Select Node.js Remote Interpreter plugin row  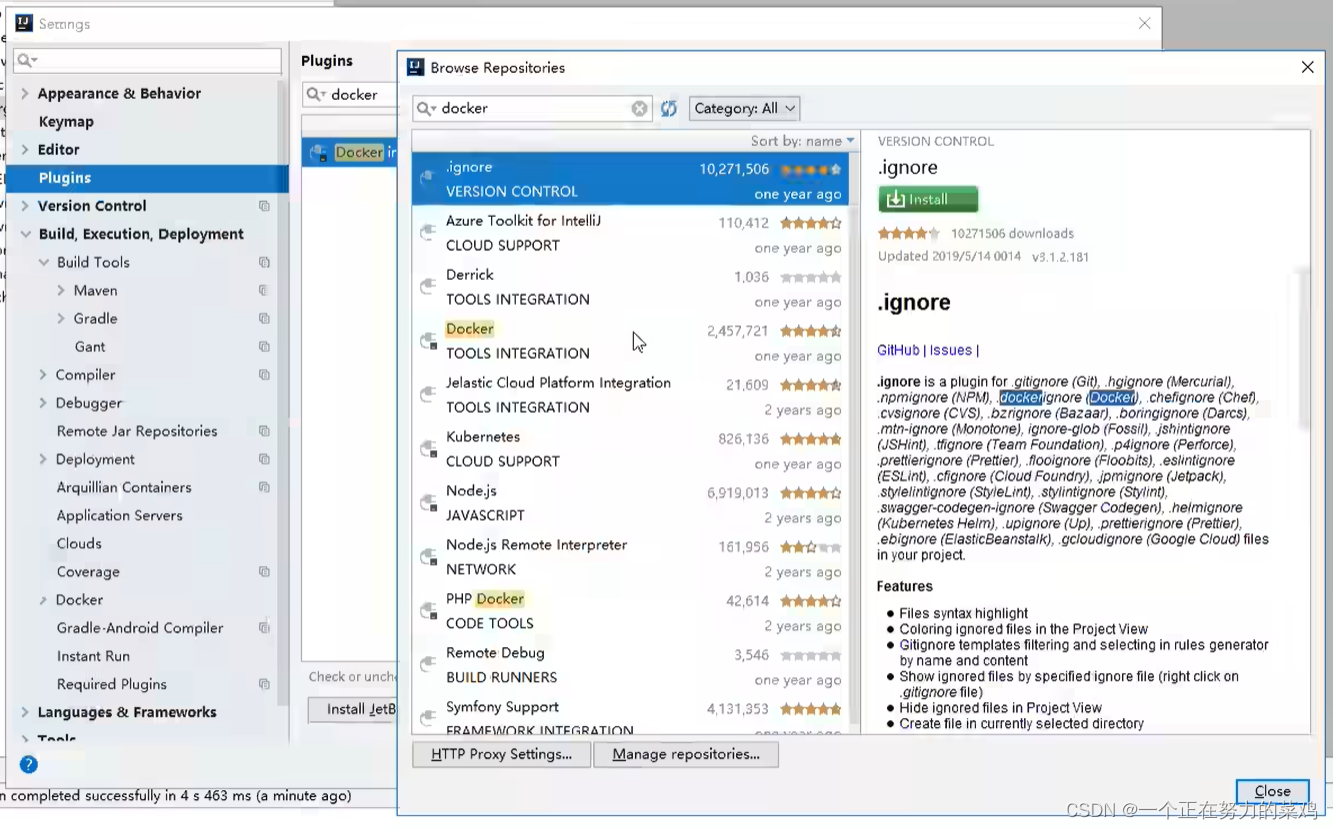pos(630,556)
